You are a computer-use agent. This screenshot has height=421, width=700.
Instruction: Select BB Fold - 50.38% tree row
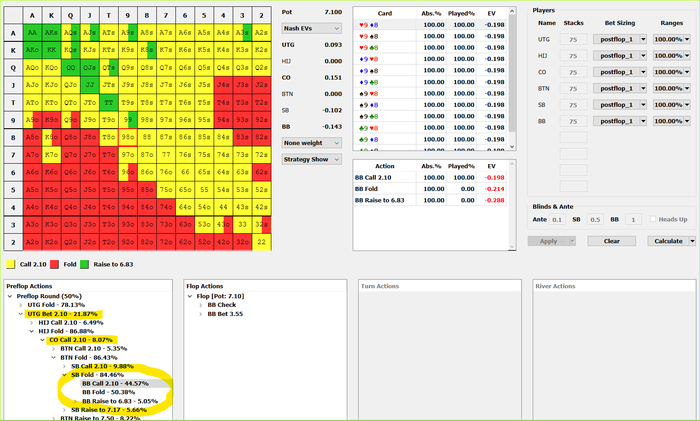pos(108,392)
